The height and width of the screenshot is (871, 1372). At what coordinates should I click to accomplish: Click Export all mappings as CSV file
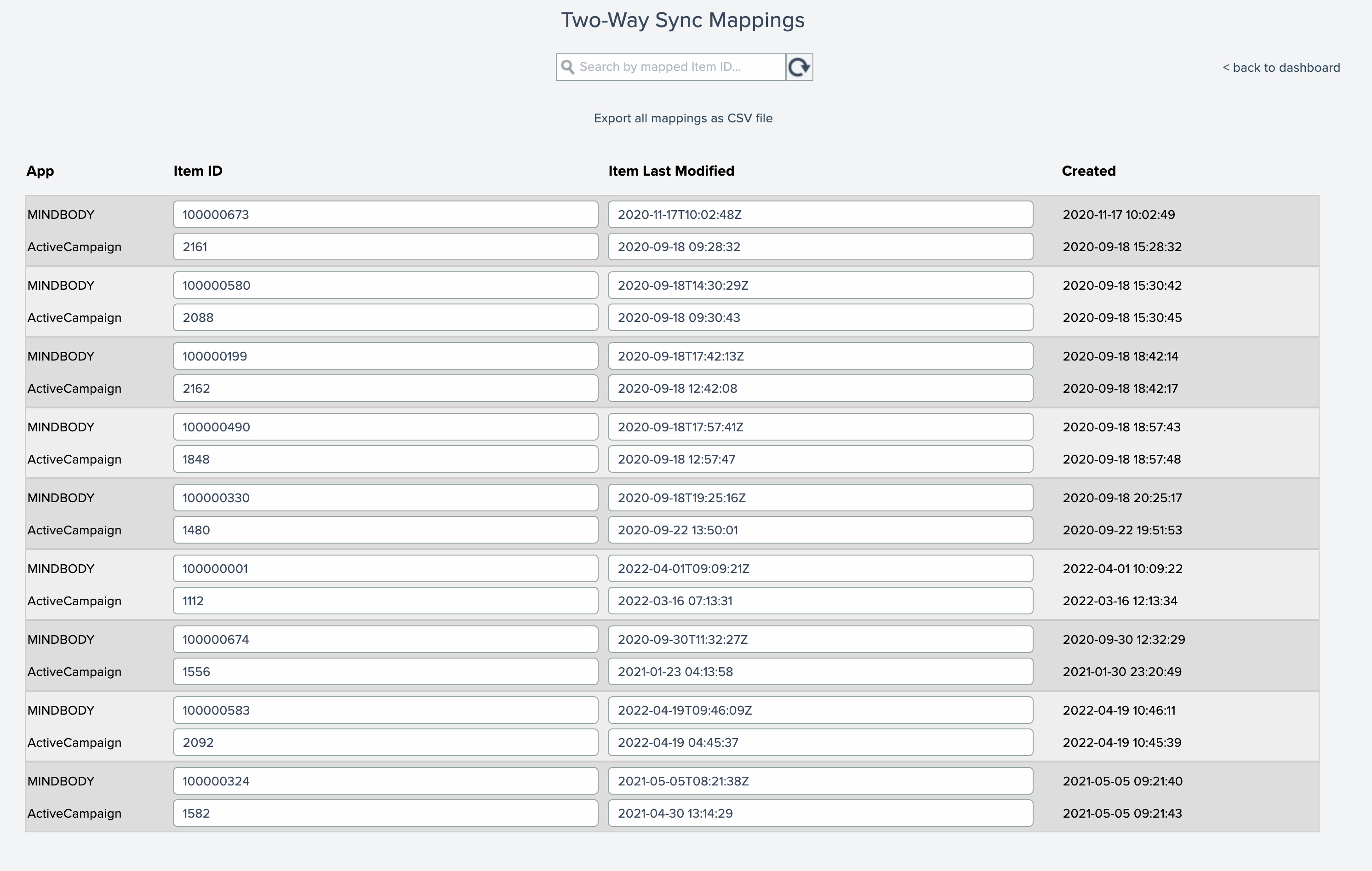[x=683, y=118]
